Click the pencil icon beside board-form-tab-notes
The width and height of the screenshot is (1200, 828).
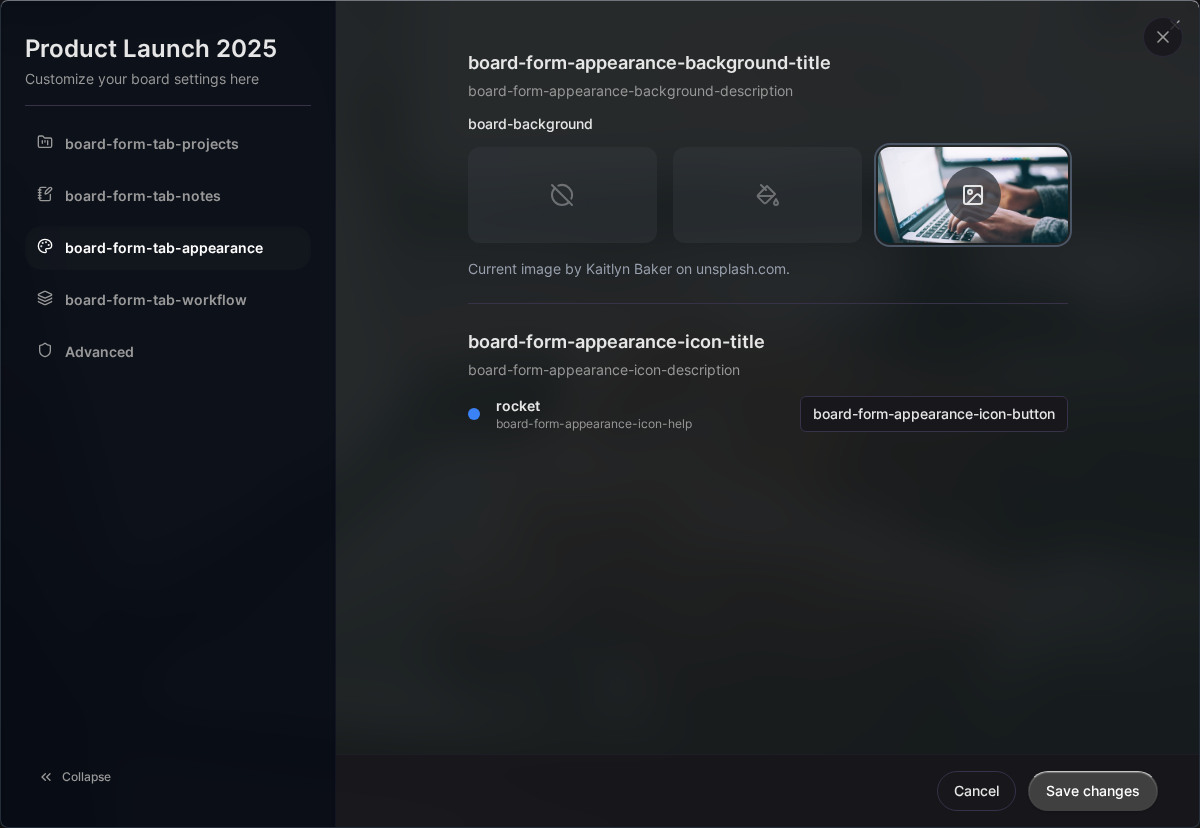click(x=45, y=196)
